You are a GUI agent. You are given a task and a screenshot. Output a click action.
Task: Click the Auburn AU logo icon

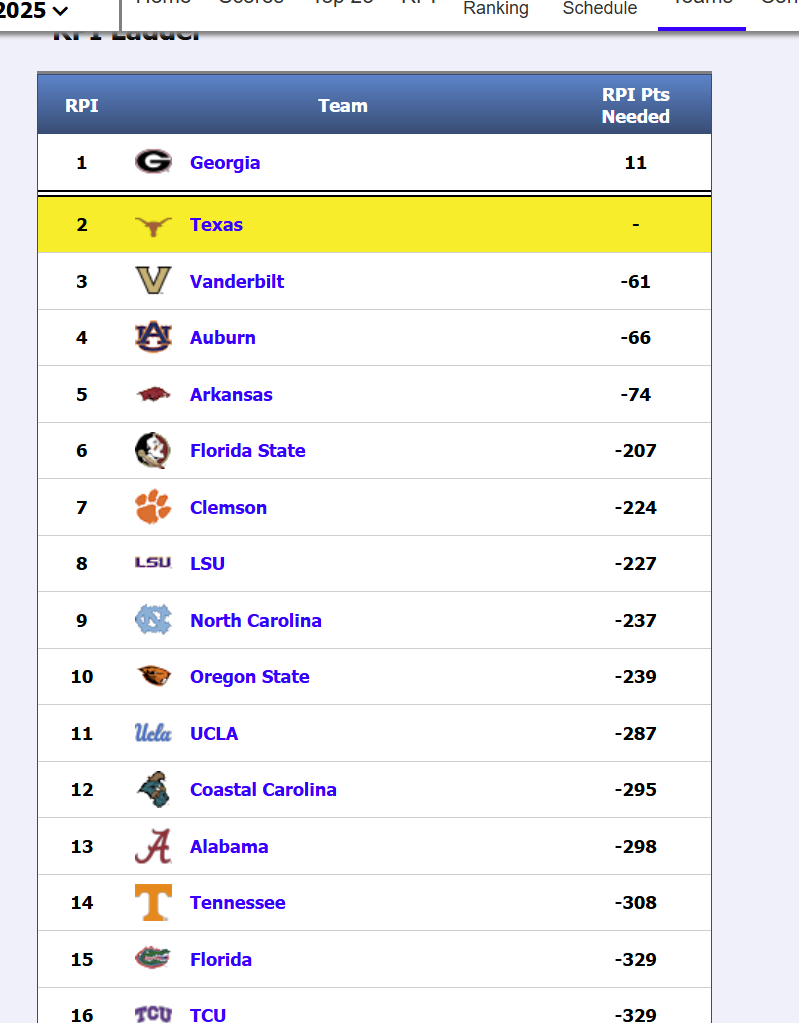pyautogui.click(x=153, y=337)
